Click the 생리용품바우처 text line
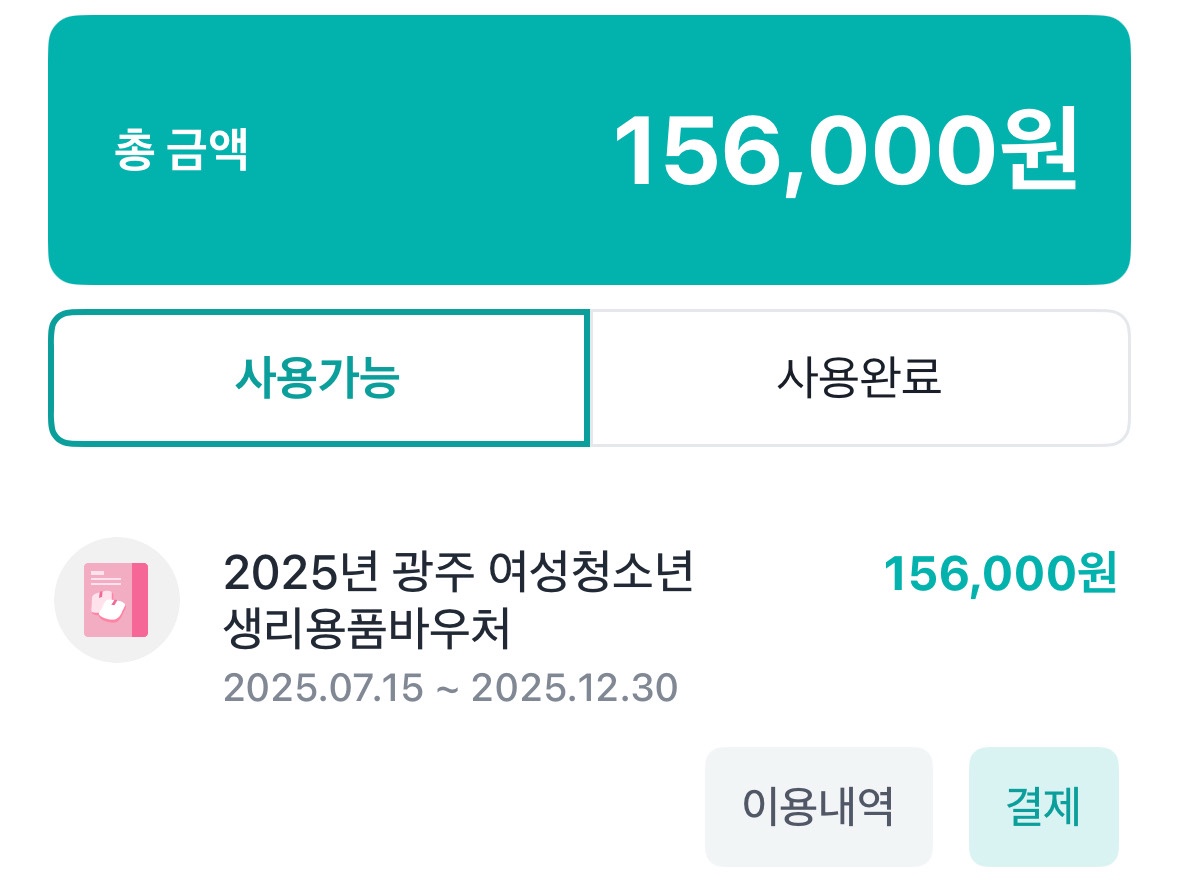 click(x=367, y=630)
